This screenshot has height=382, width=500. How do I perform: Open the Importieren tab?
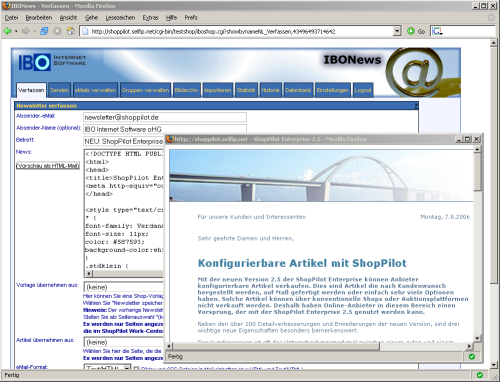(x=217, y=90)
